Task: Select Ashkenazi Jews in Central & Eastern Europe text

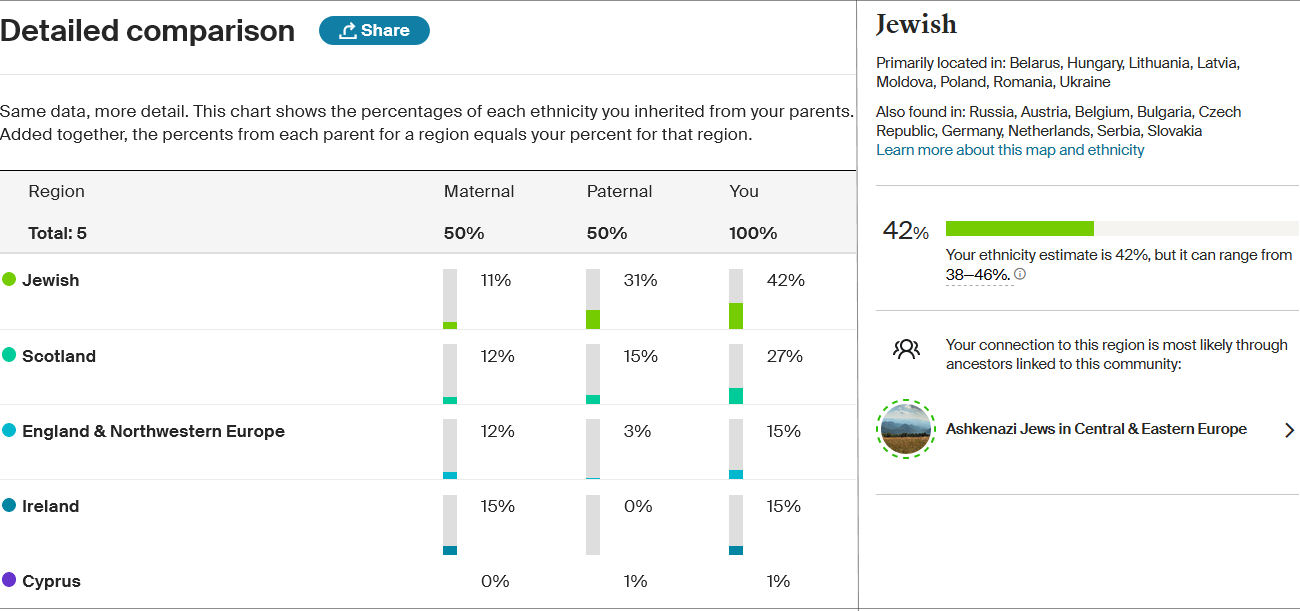Action: tap(1096, 429)
